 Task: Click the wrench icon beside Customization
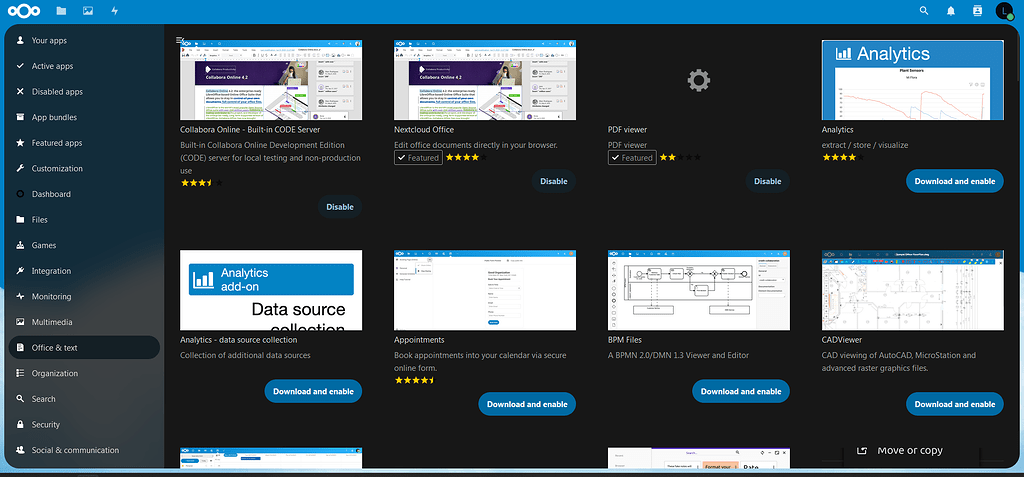(x=20, y=169)
